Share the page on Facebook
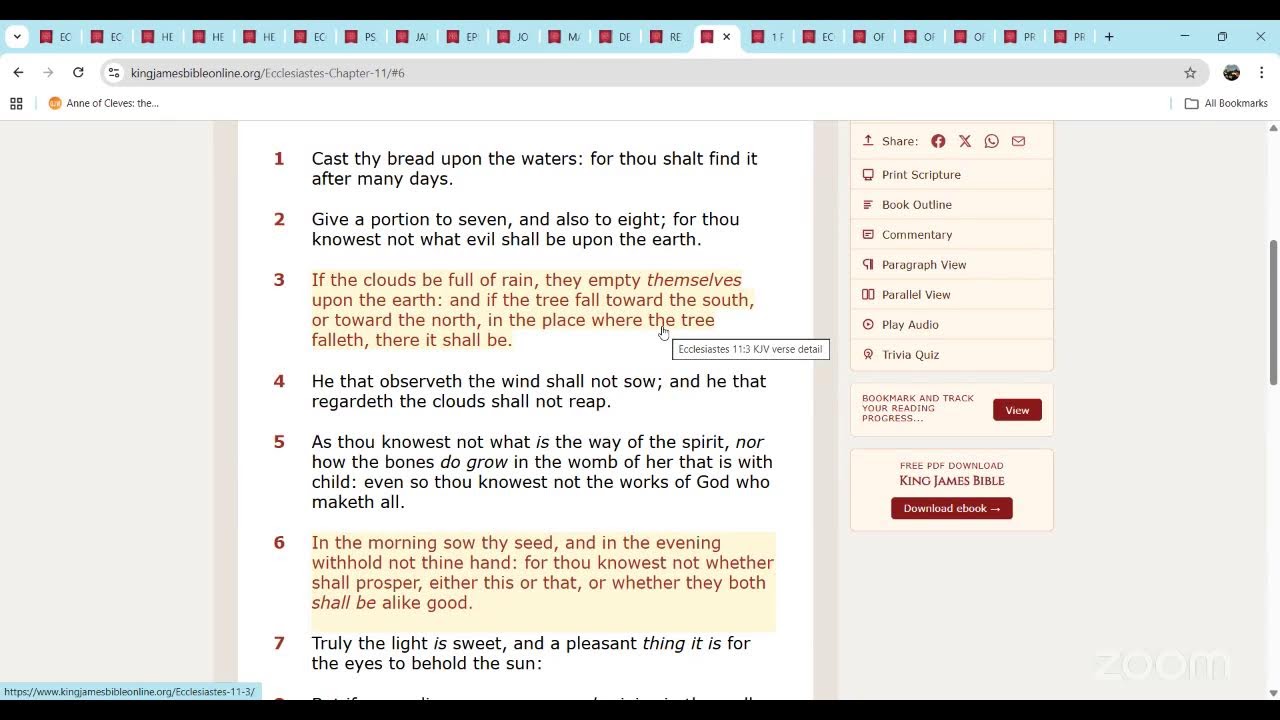1280x720 pixels. point(938,141)
